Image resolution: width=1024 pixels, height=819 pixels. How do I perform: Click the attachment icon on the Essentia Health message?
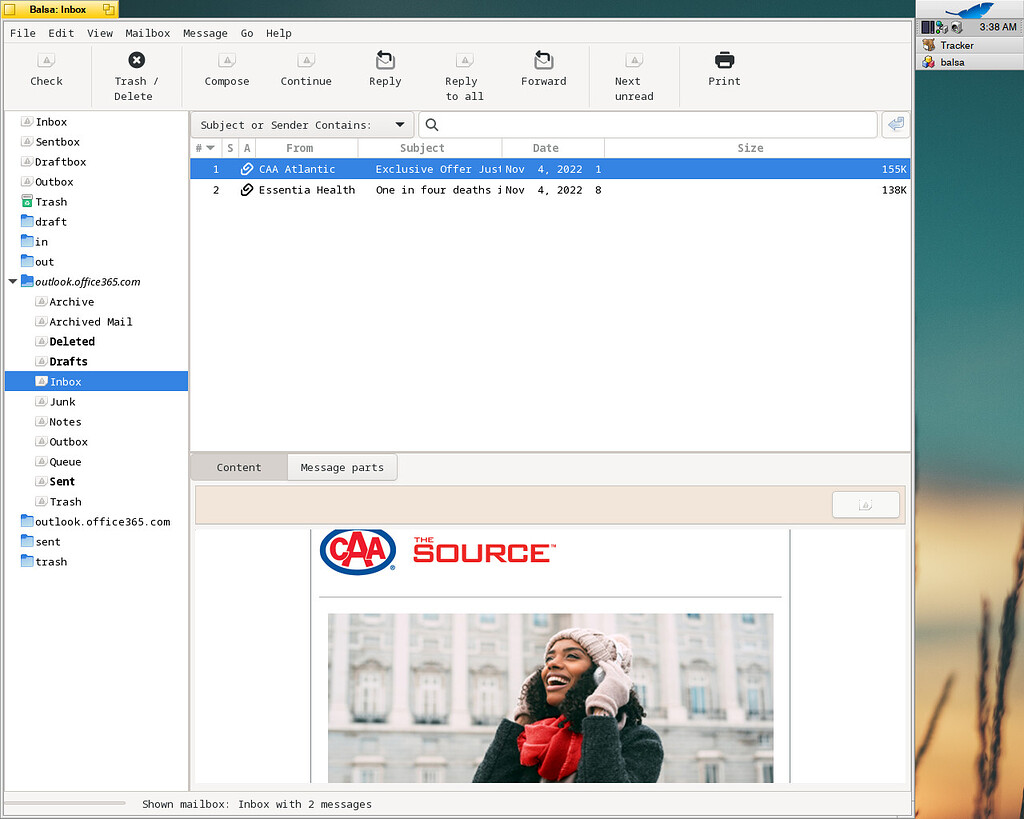247,190
